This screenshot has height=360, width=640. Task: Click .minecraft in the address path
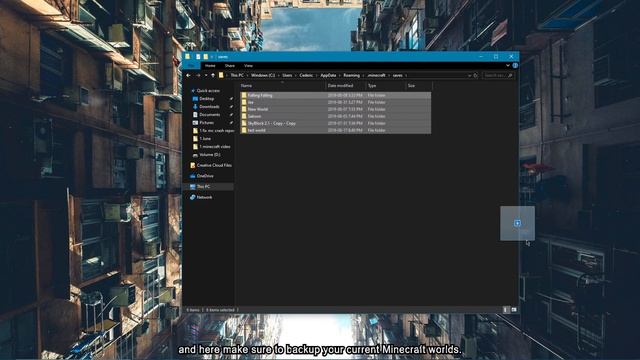[x=376, y=76]
